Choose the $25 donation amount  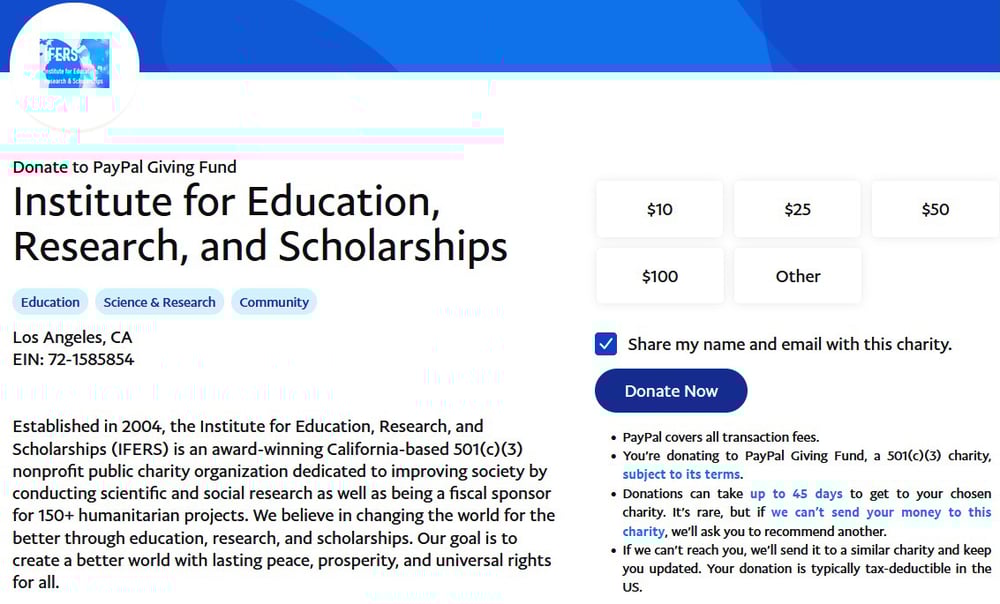797,209
